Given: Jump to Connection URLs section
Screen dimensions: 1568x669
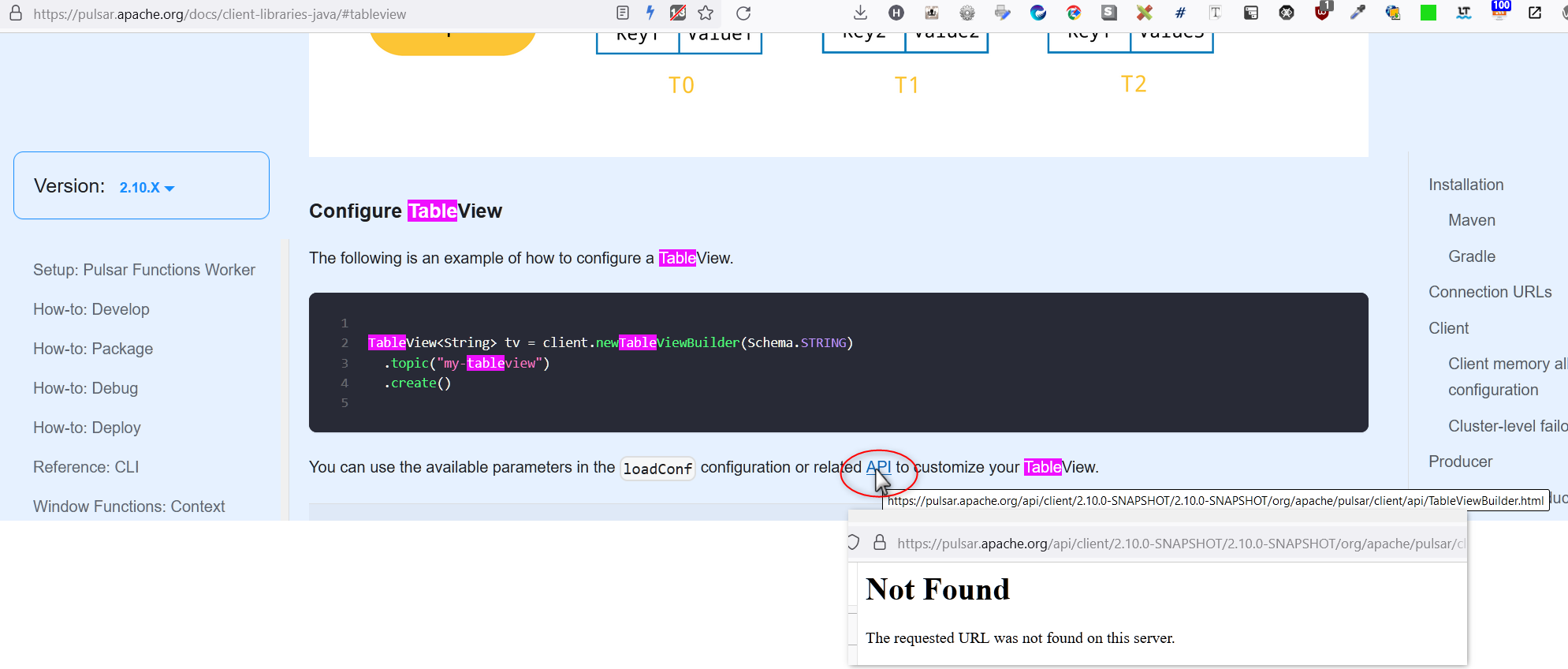Looking at the screenshot, I should pos(1490,292).
